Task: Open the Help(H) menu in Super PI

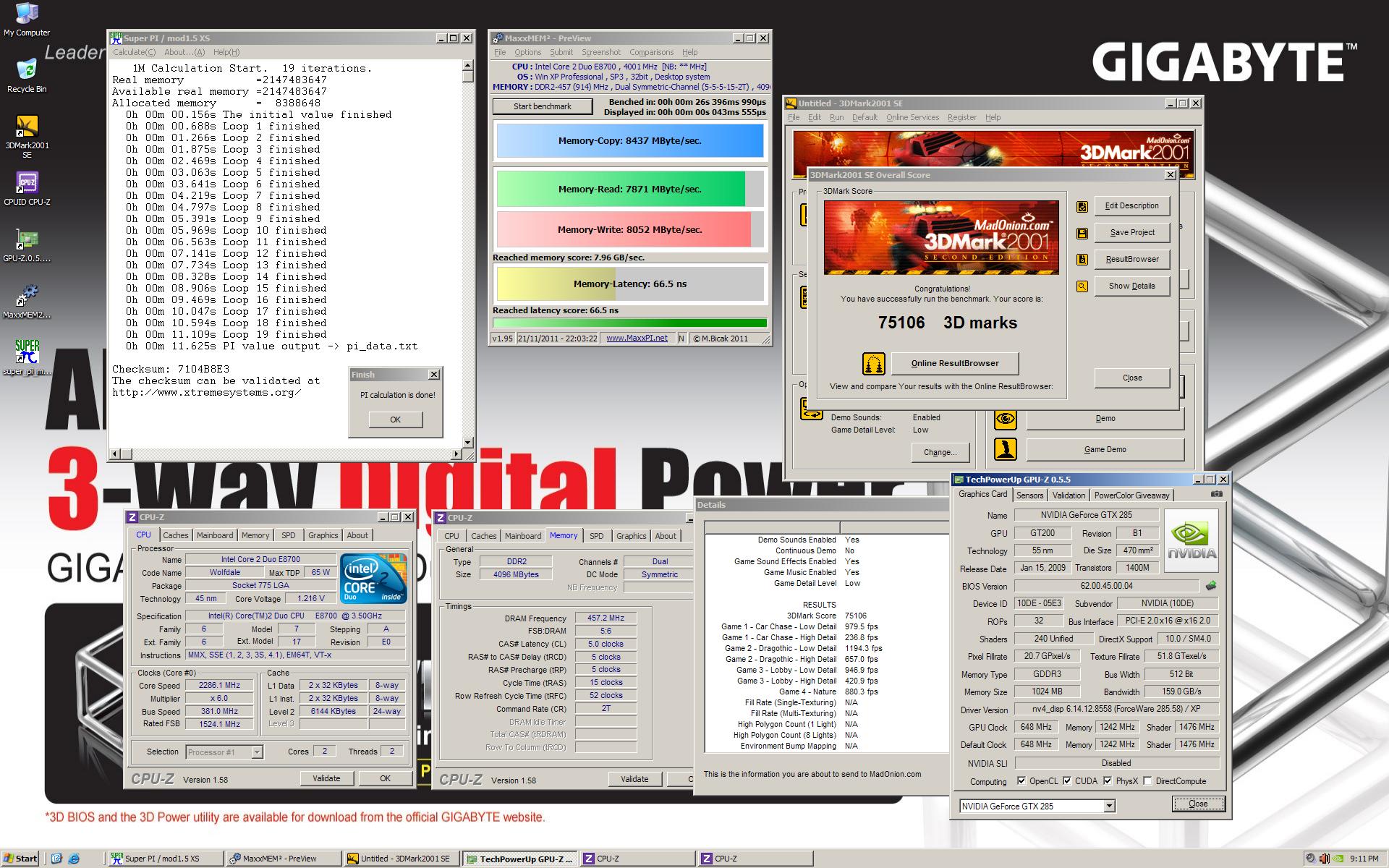Action: (x=226, y=52)
